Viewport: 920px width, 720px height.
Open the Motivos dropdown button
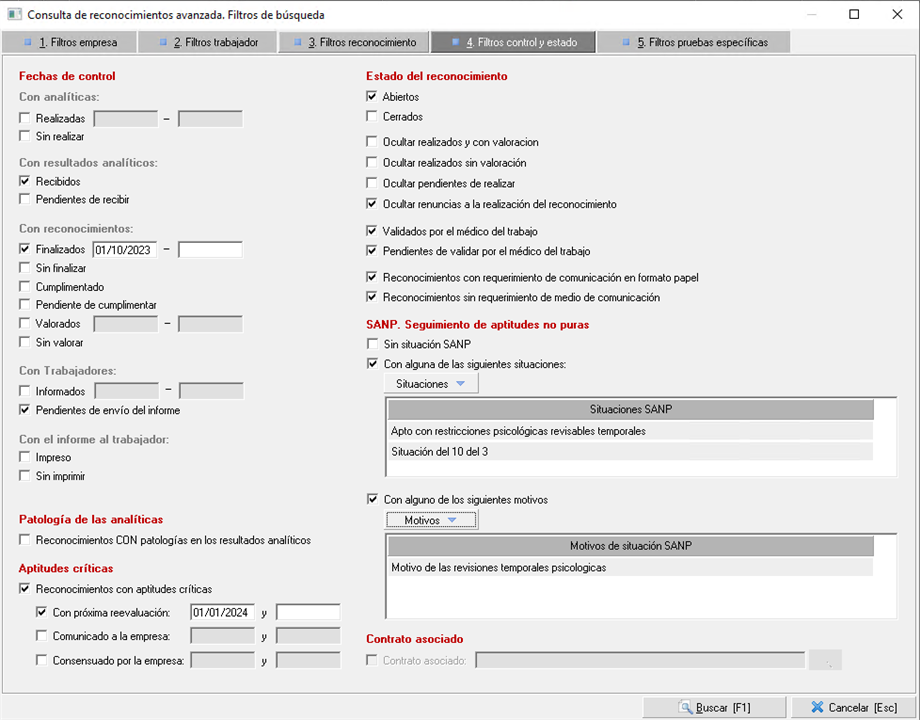(431, 520)
